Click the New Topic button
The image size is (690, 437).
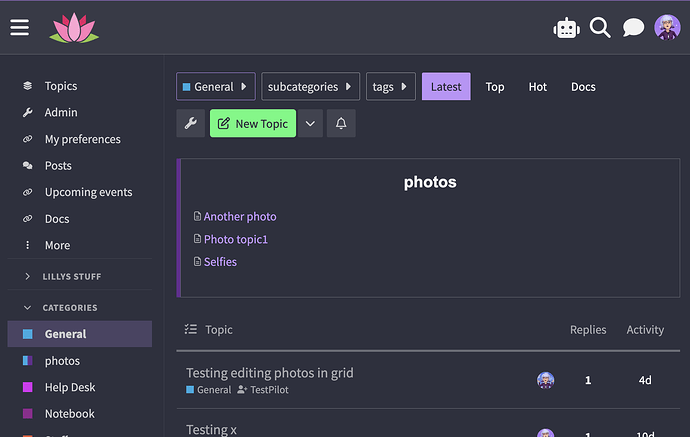tap(253, 123)
